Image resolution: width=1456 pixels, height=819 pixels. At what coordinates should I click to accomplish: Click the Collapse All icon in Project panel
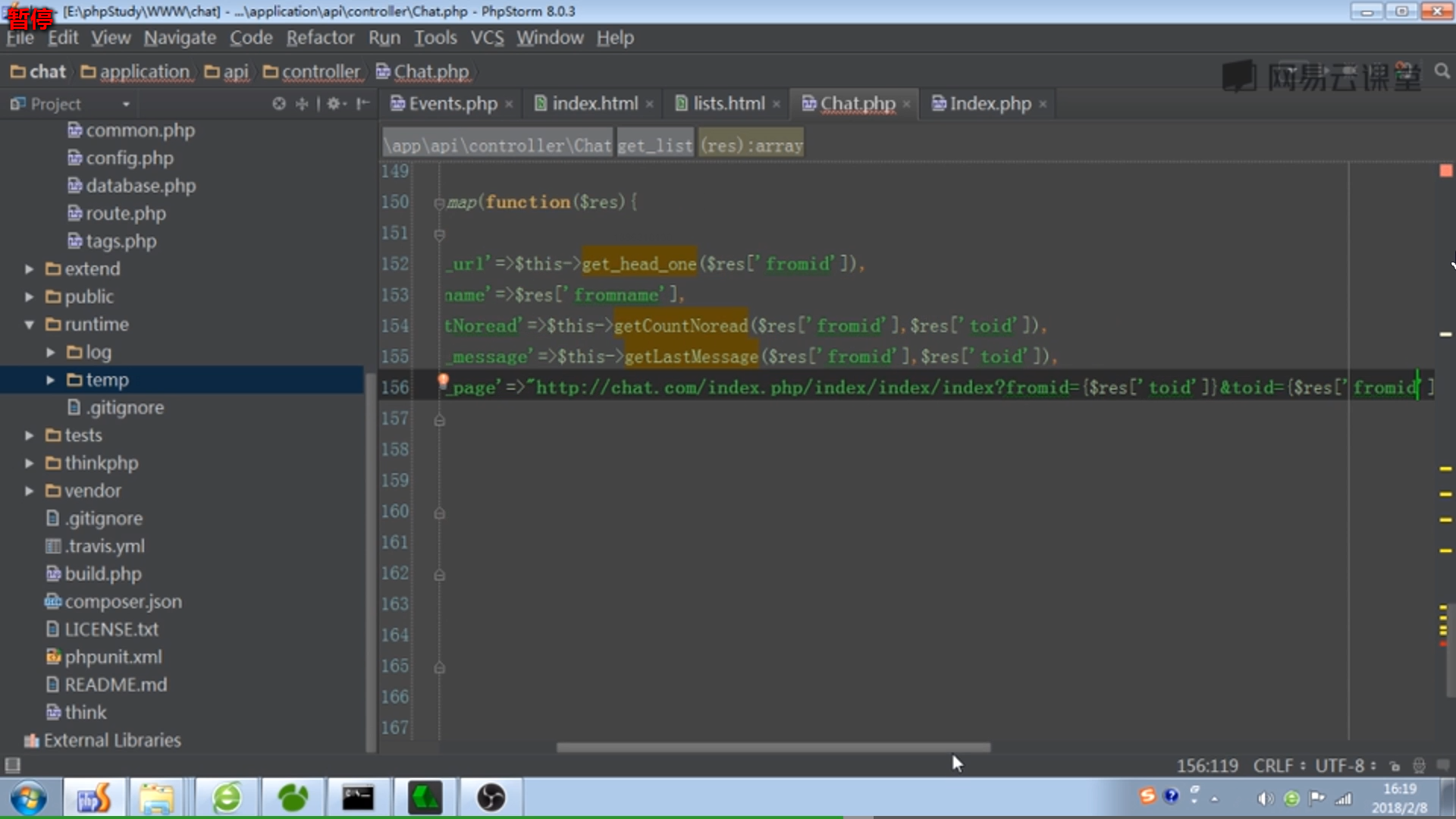tap(302, 104)
